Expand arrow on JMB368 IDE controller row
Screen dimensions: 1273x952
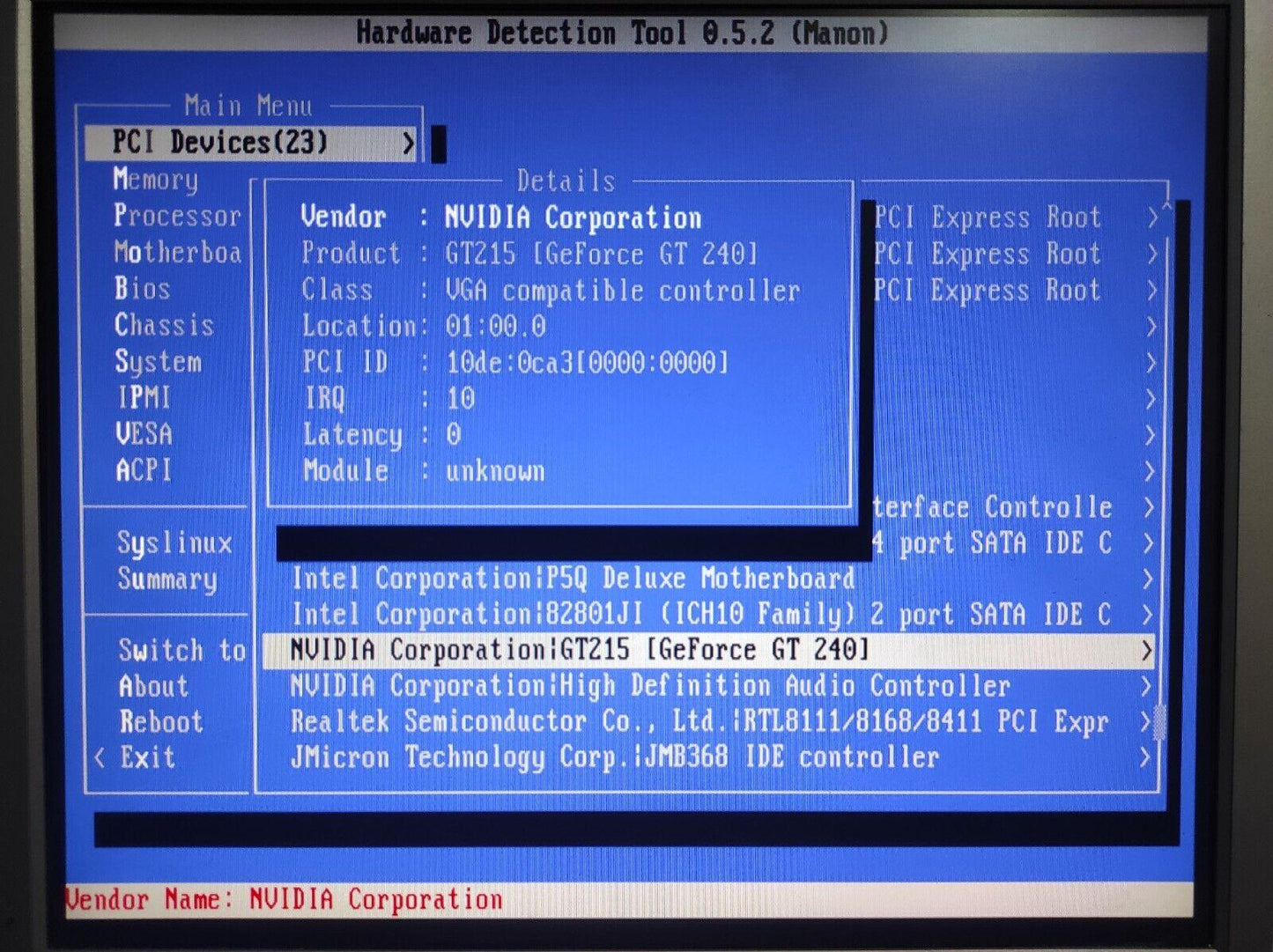(x=1145, y=757)
